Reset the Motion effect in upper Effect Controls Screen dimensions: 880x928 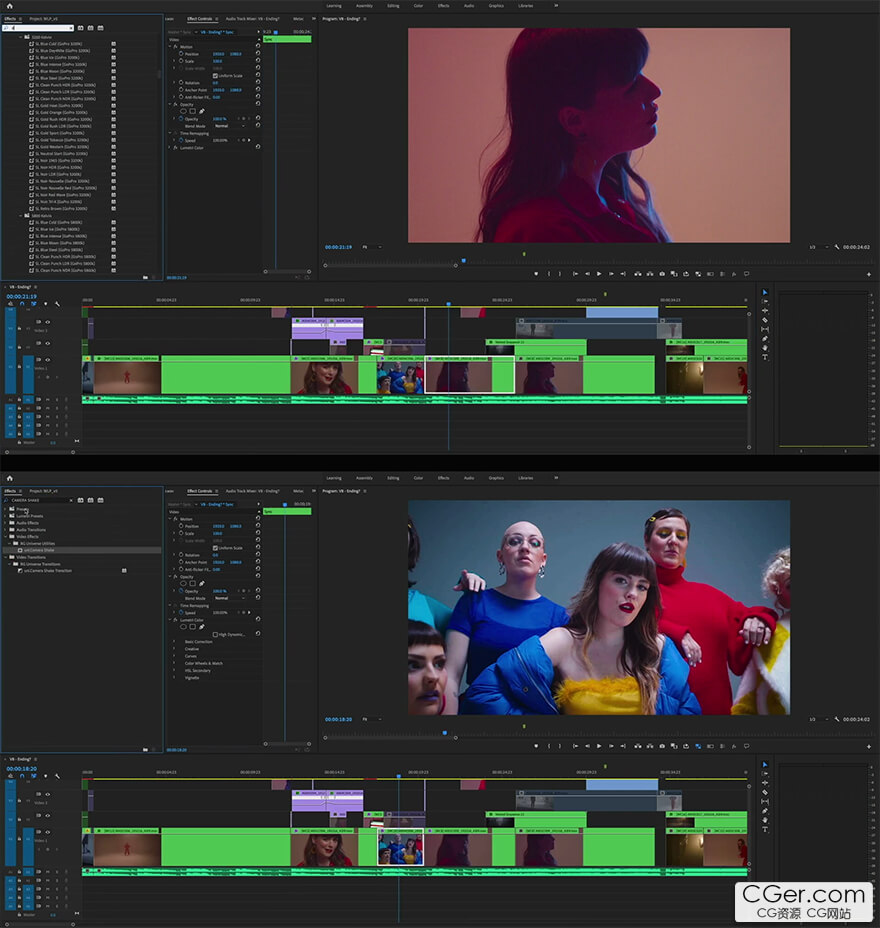(257, 46)
